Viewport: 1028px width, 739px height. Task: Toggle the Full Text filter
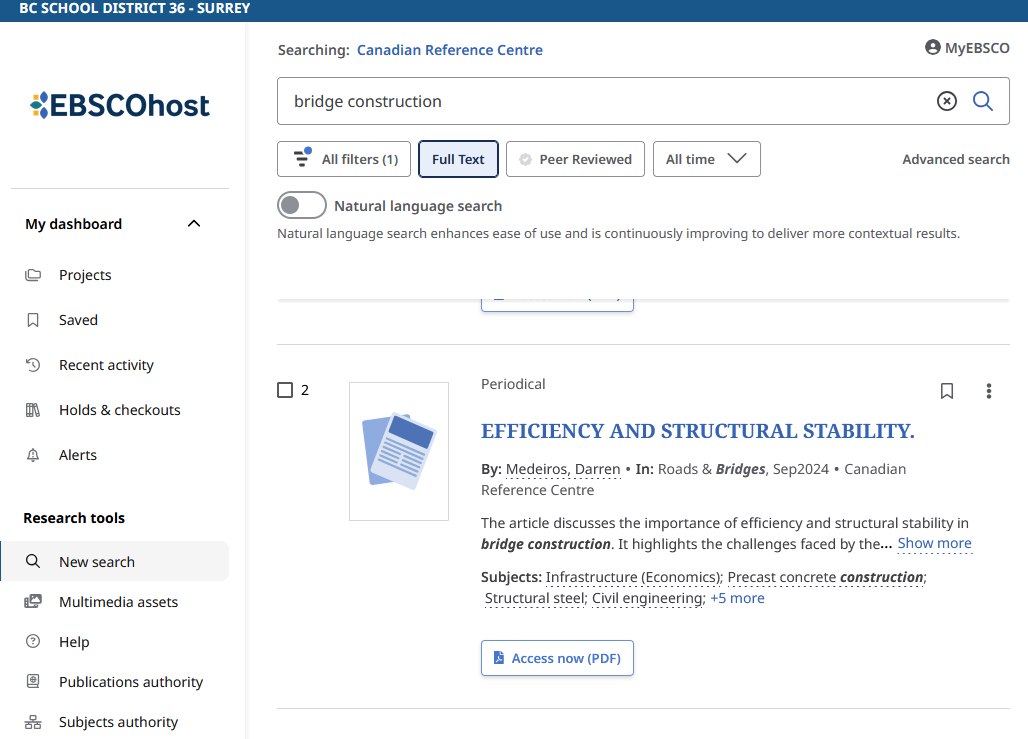pyautogui.click(x=458, y=159)
